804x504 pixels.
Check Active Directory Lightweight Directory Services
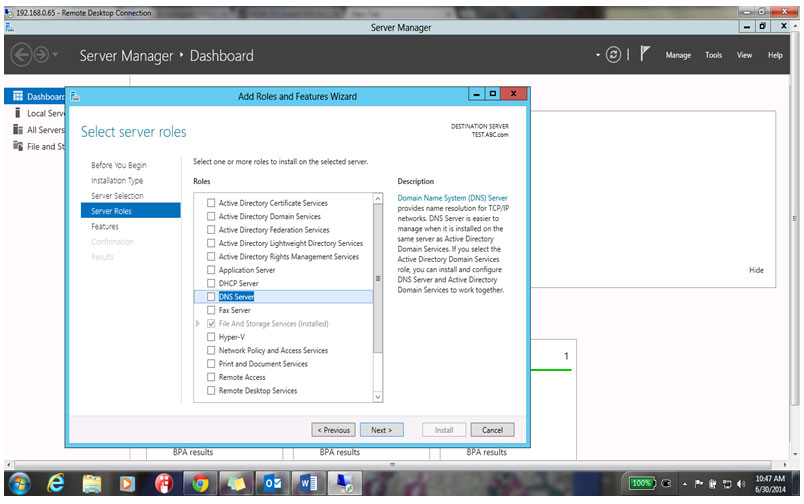pyautogui.click(x=211, y=243)
